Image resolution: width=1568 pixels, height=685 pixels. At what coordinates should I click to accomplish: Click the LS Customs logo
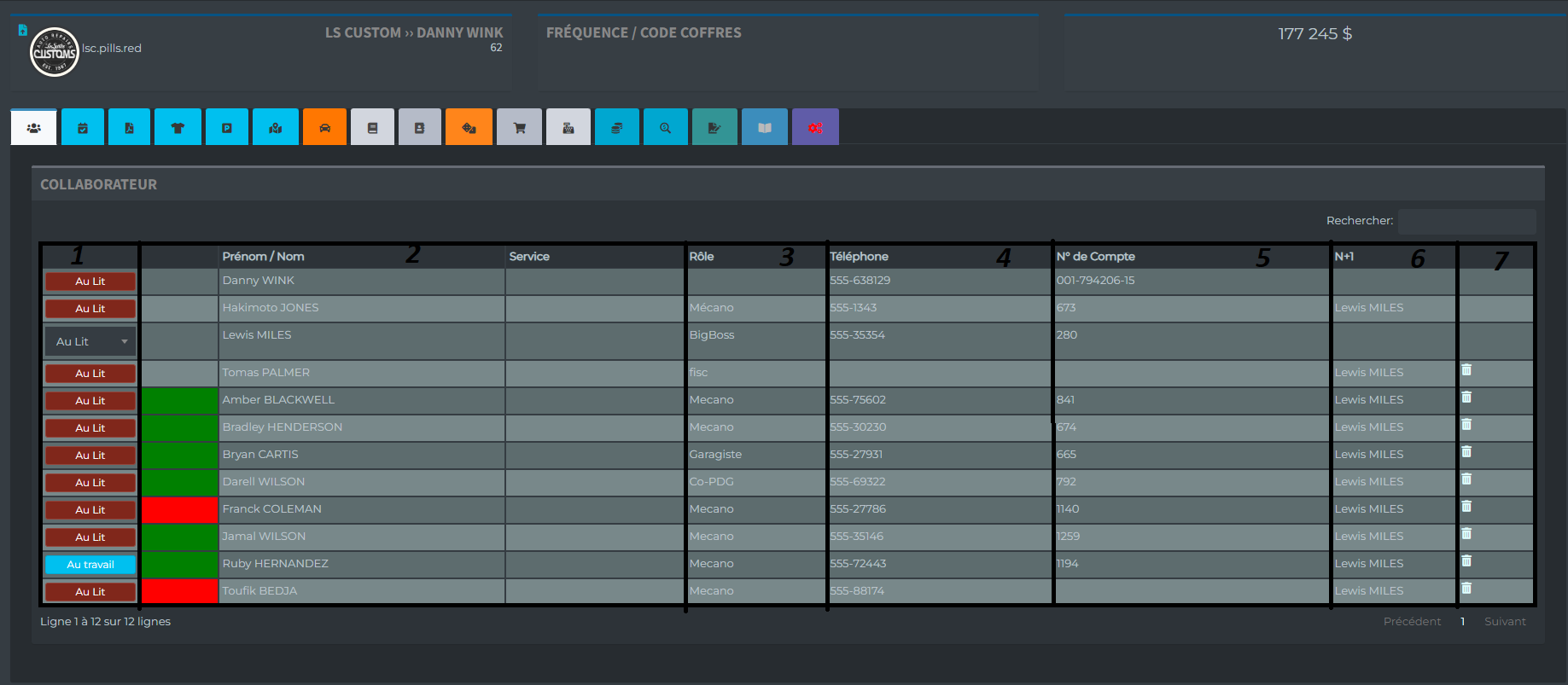tap(55, 52)
